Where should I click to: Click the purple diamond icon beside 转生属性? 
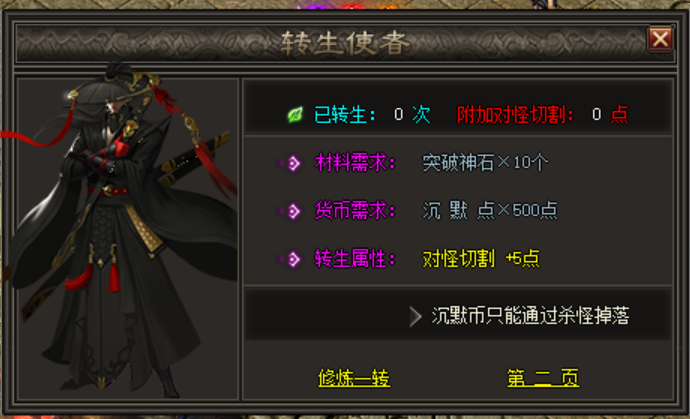click(294, 259)
